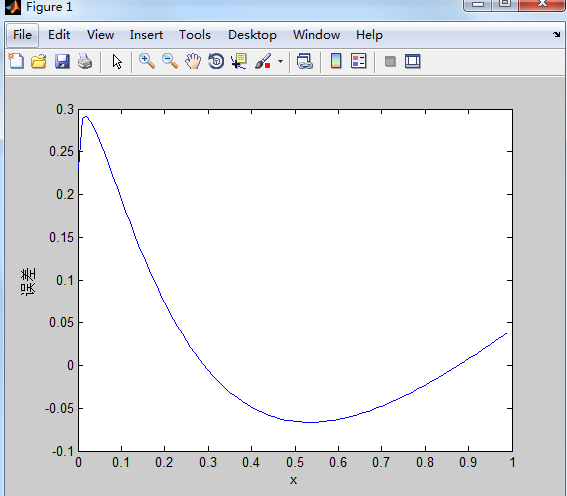
Task: Open the File menu
Action: coord(22,35)
